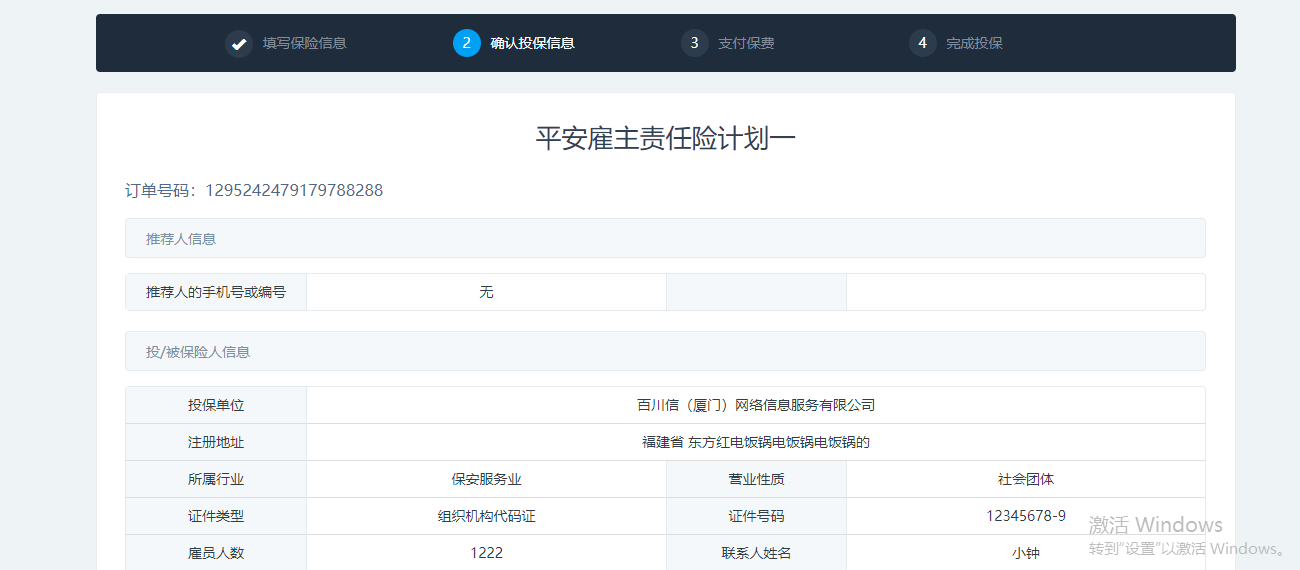Click the 联系人姓名 label cell

pyautogui.click(x=756, y=552)
